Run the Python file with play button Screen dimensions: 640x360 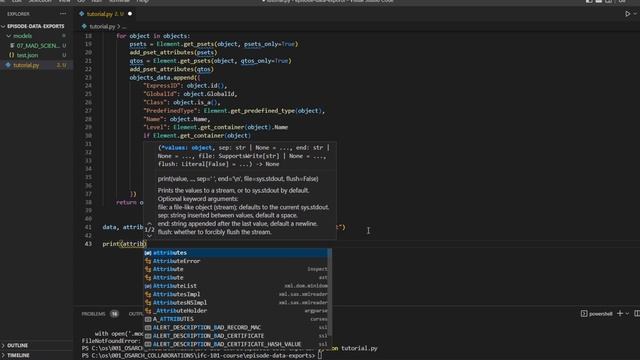[x=627, y=14]
